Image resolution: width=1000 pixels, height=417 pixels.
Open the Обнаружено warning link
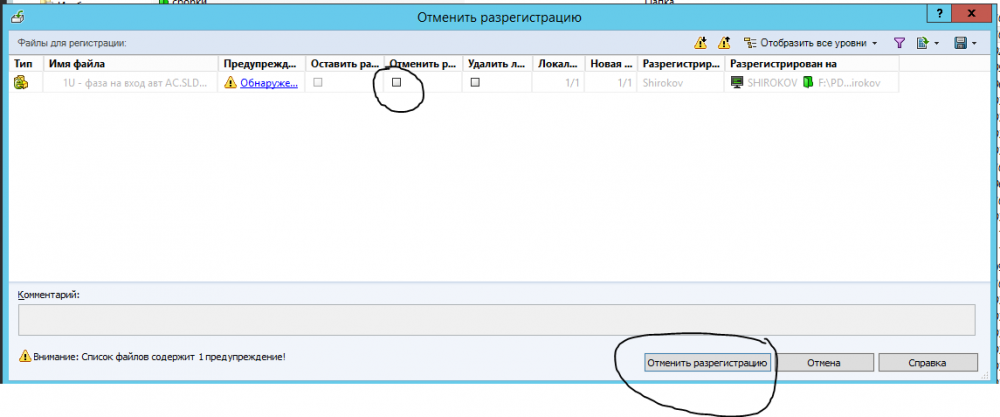(268, 83)
